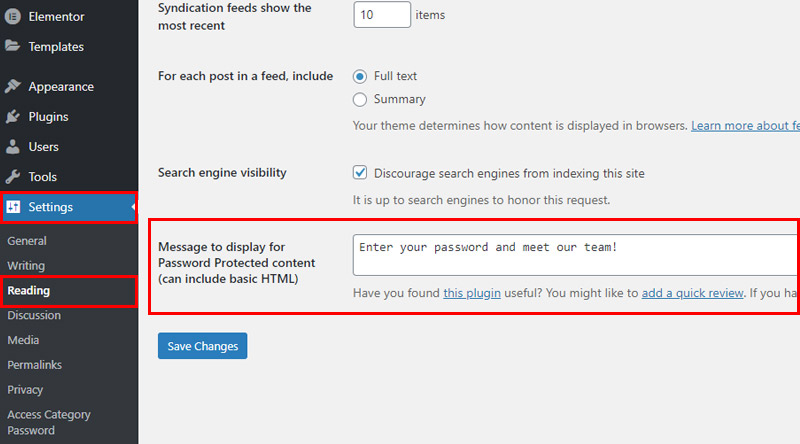Select the Plugins plug icon
Viewport: 800px width, 444px height.
click(13, 116)
